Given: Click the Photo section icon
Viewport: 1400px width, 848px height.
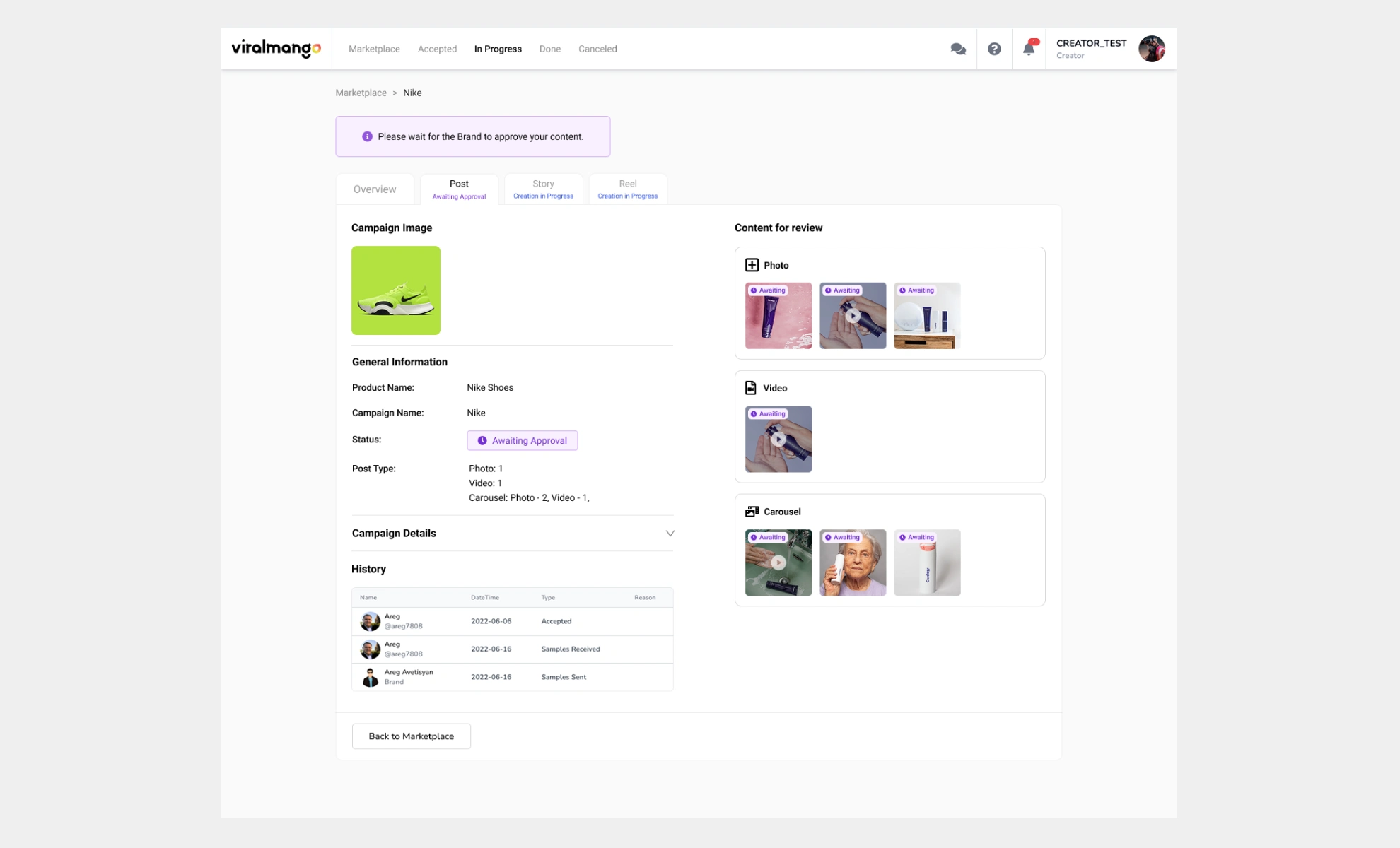Looking at the screenshot, I should tap(752, 264).
